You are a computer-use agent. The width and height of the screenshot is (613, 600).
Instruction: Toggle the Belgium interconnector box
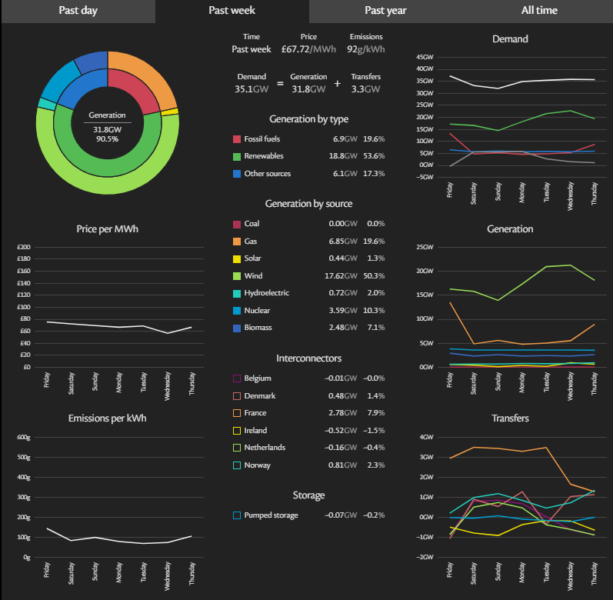click(x=237, y=378)
